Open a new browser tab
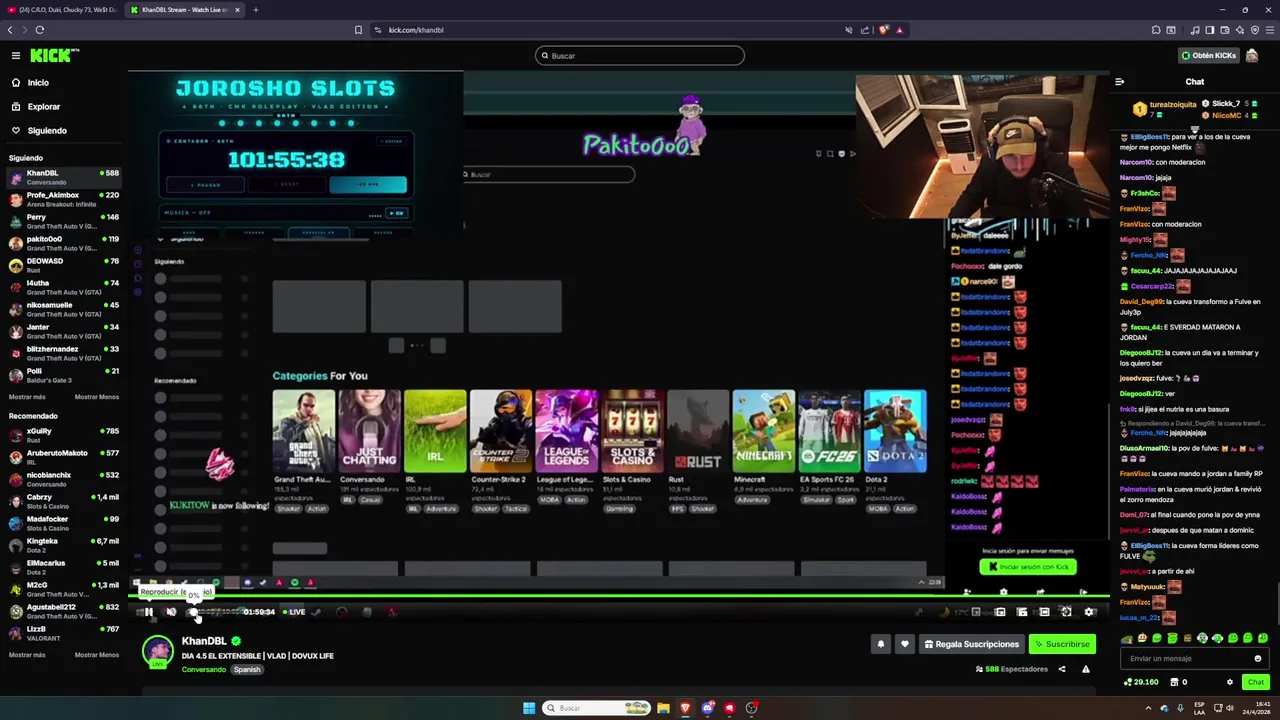Viewport: 1280px width, 720px height. pos(255,10)
